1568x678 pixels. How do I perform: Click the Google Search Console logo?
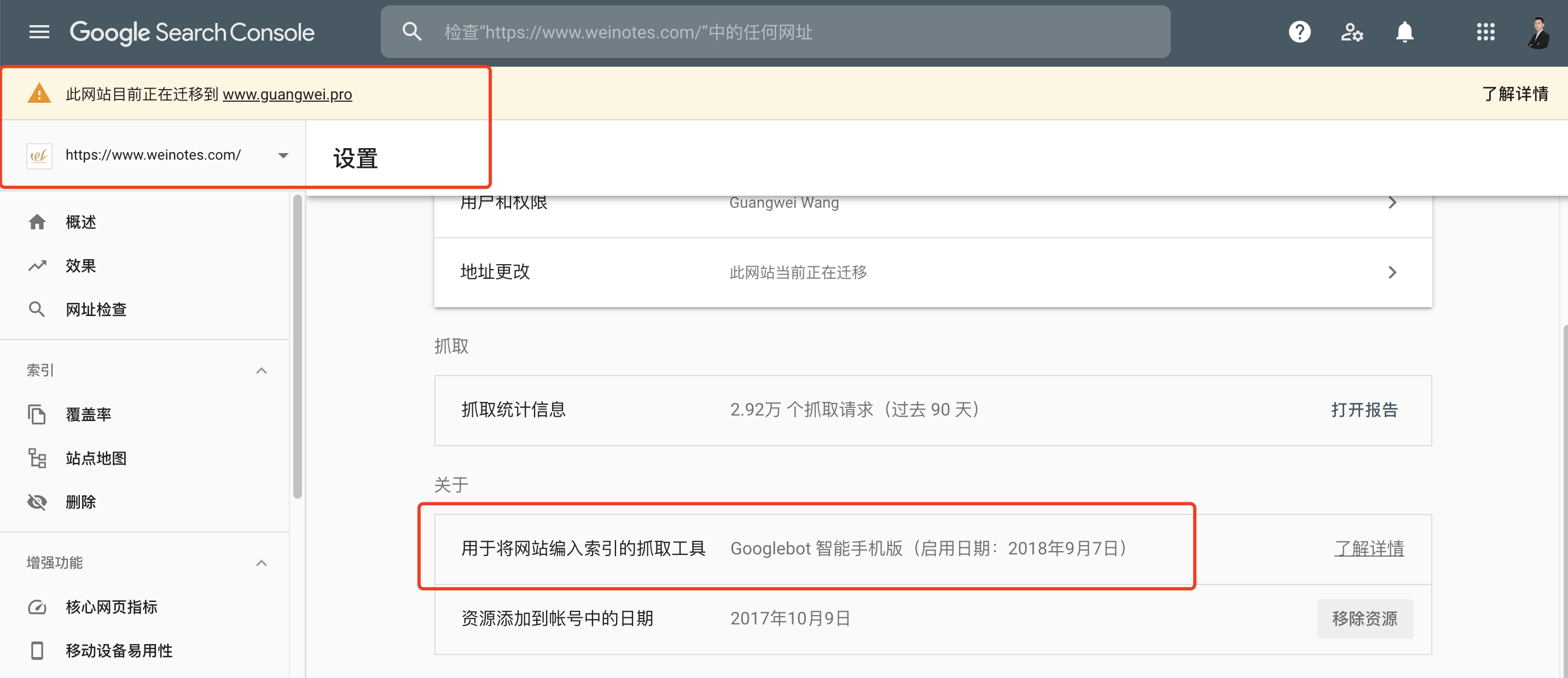[191, 32]
